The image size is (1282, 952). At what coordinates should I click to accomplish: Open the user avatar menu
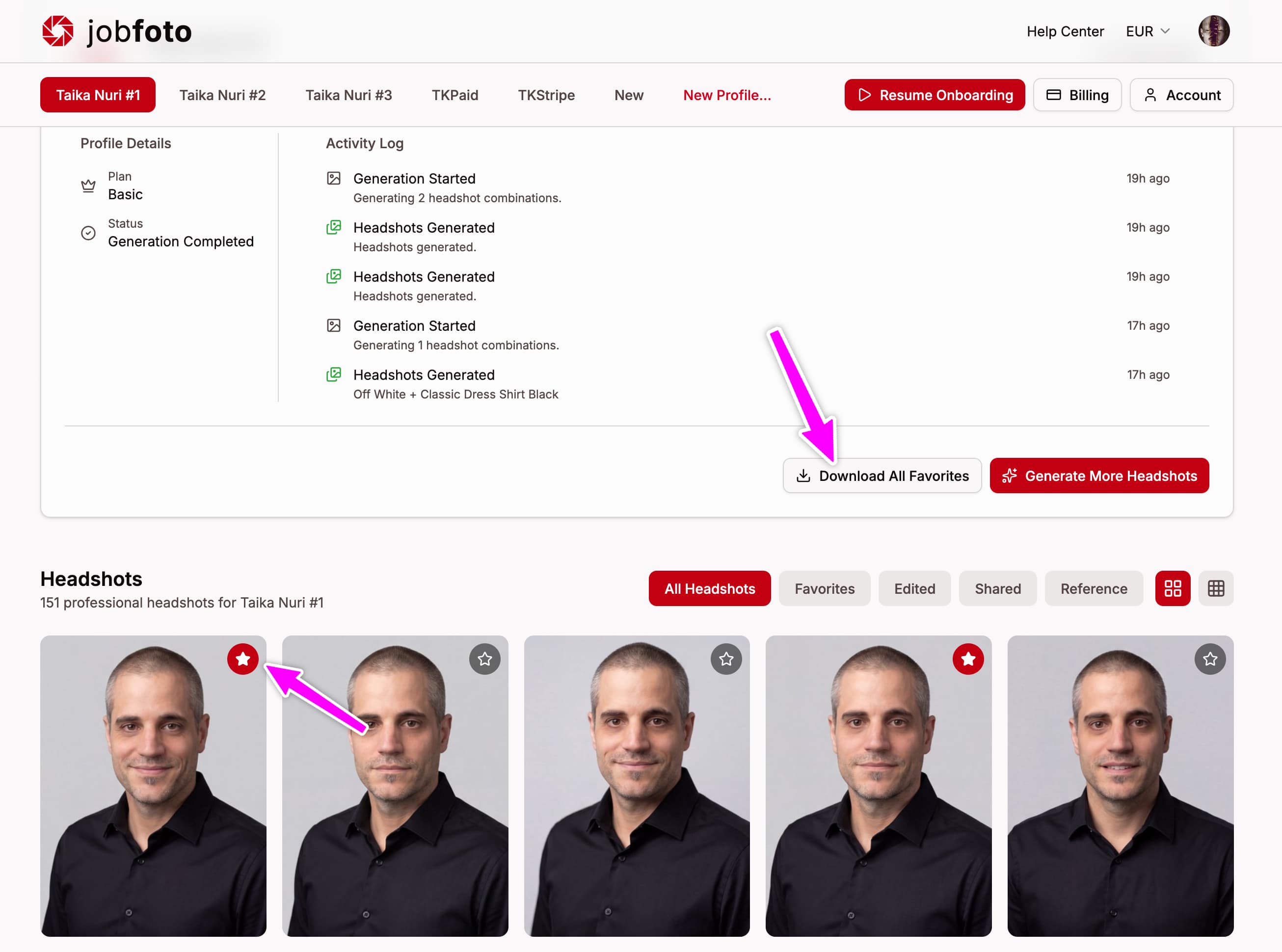pyautogui.click(x=1213, y=31)
